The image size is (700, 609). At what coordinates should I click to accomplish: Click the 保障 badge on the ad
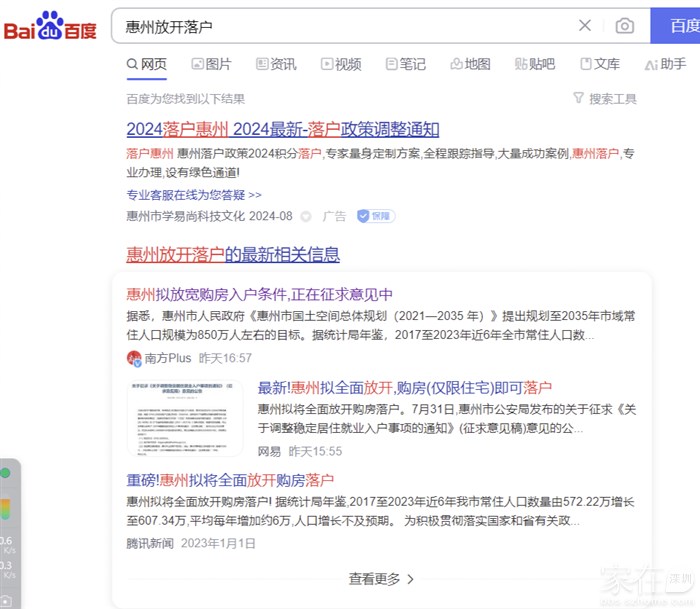click(376, 216)
